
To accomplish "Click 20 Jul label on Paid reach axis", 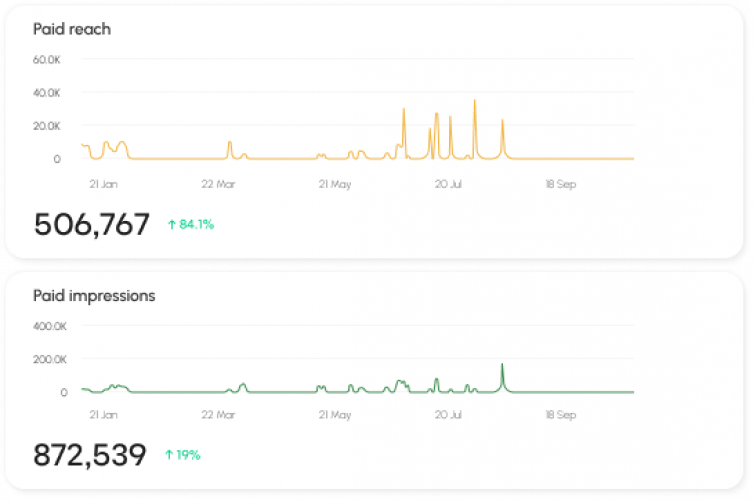I will (x=449, y=184).
